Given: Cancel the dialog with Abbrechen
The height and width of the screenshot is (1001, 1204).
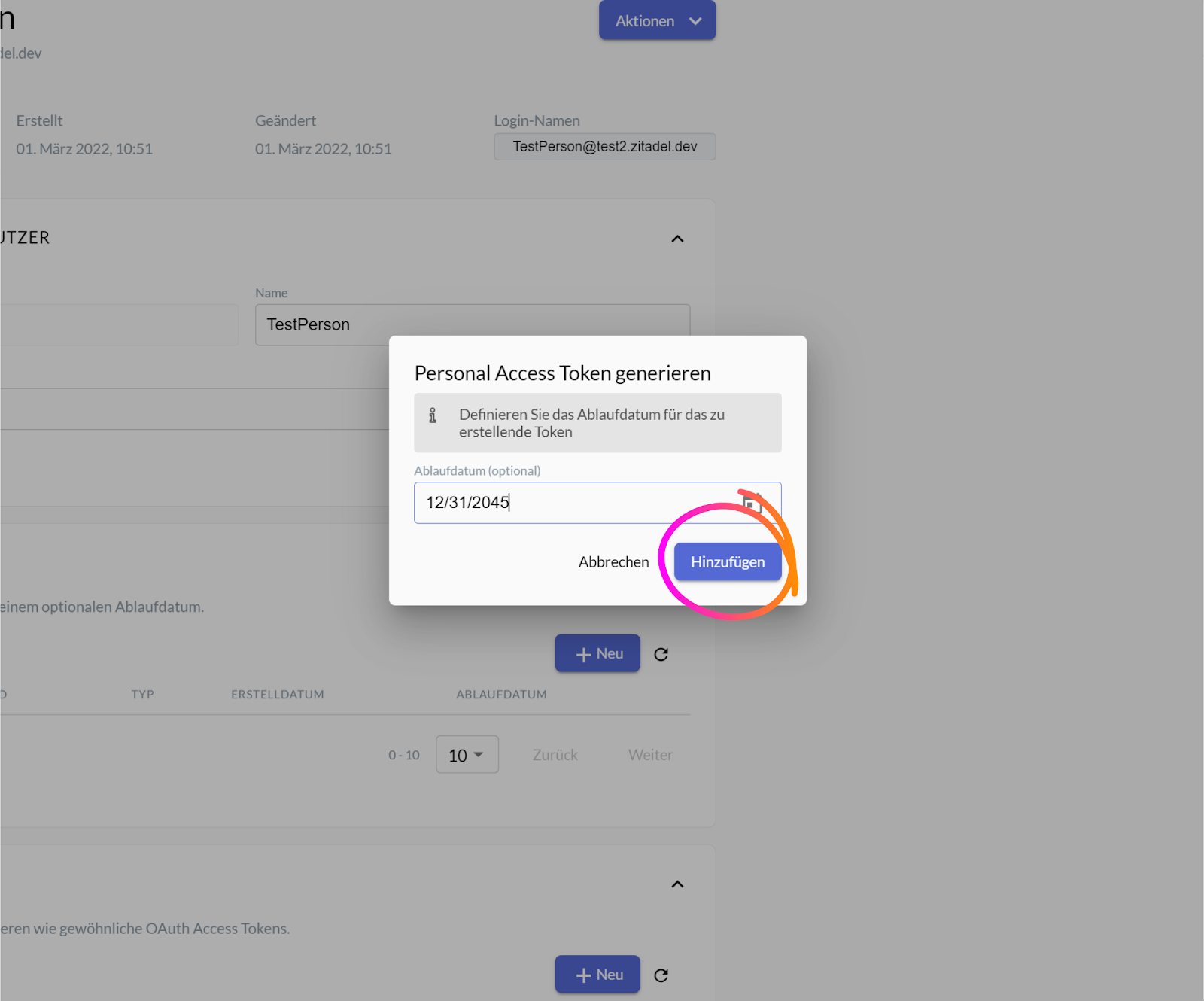Looking at the screenshot, I should click(x=613, y=562).
